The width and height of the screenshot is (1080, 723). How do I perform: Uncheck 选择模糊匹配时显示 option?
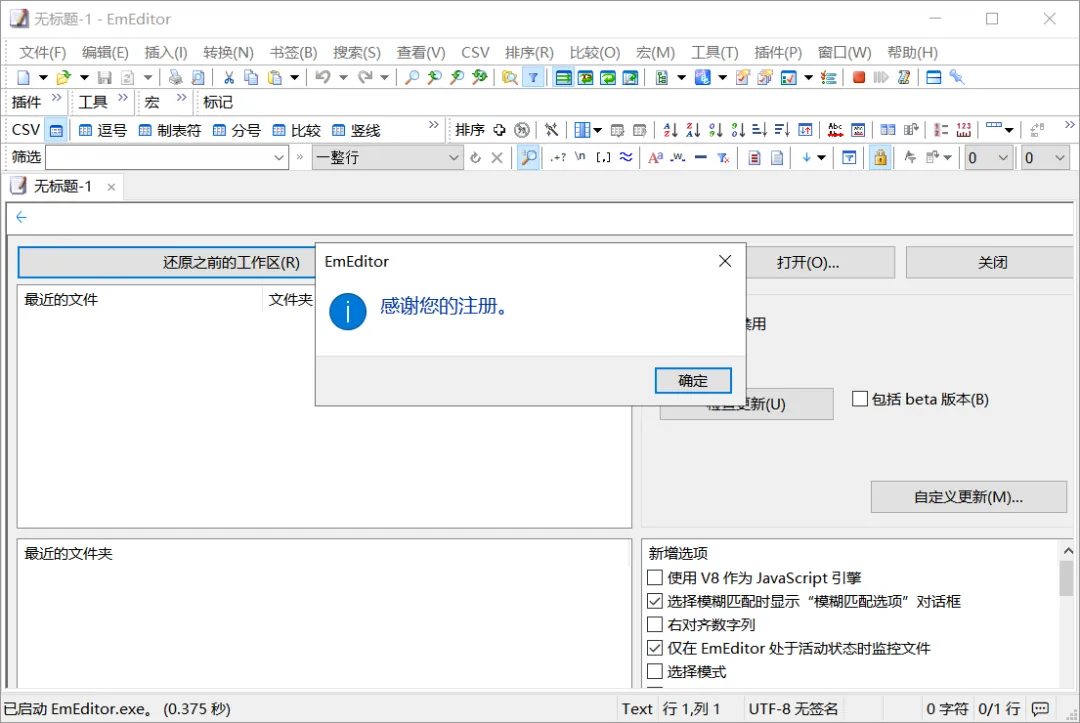[655, 601]
